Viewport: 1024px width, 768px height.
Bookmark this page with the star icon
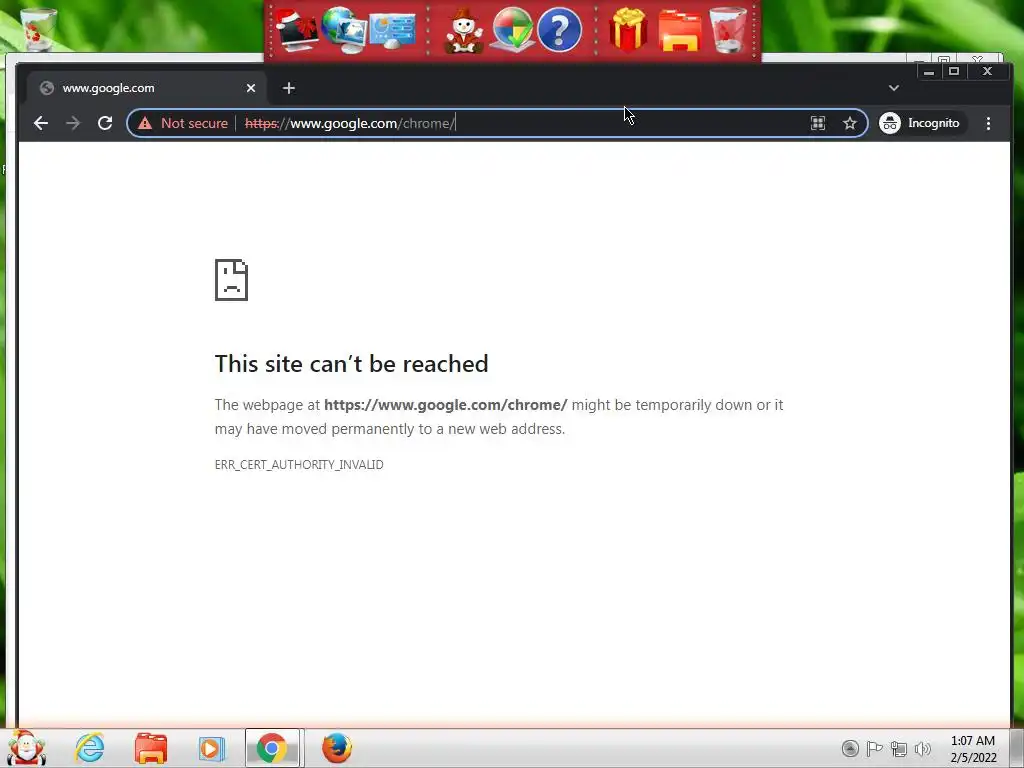pos(850,123)
